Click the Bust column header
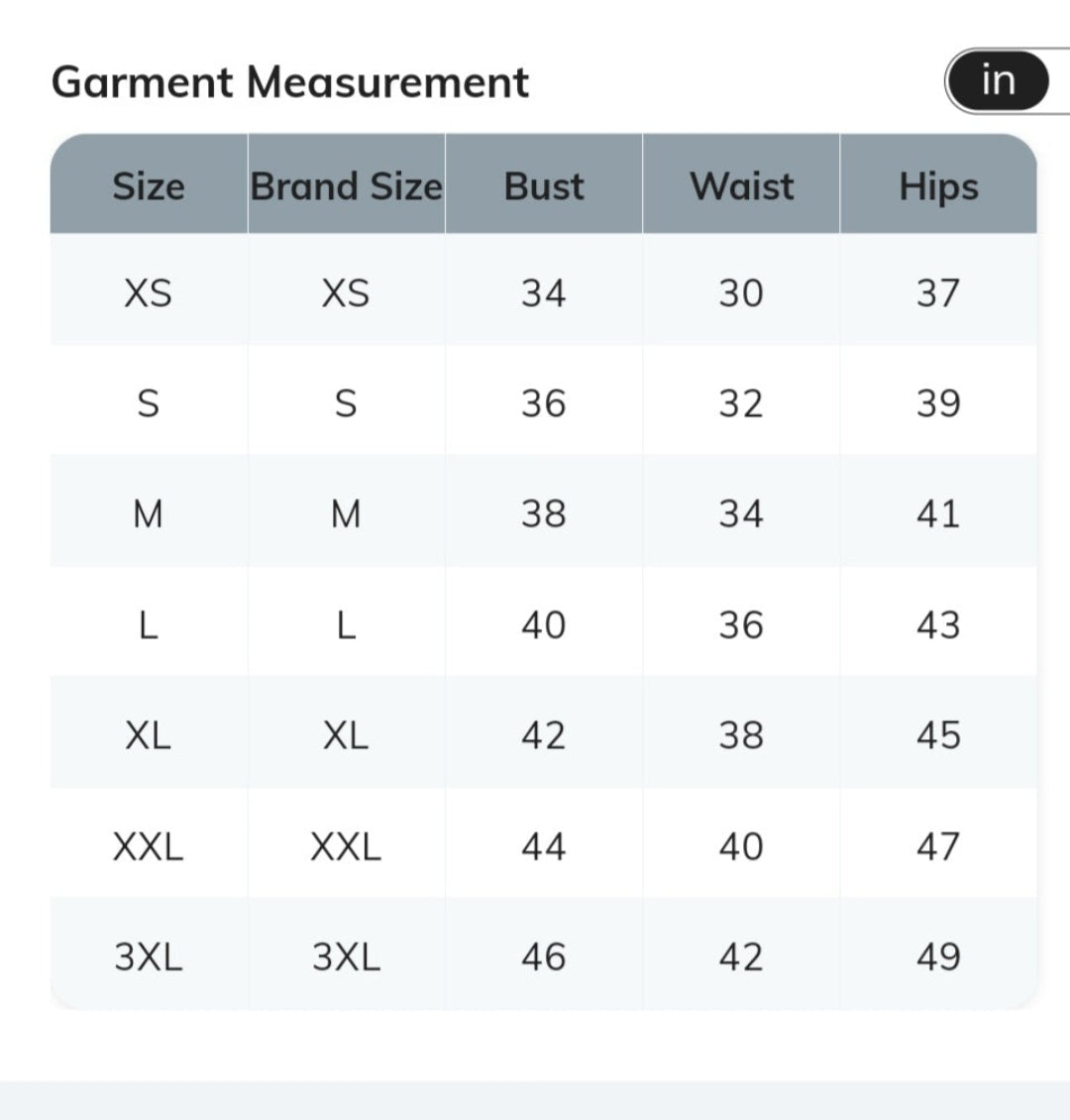Screen dimensions: 1070x1120 point(544,186)
